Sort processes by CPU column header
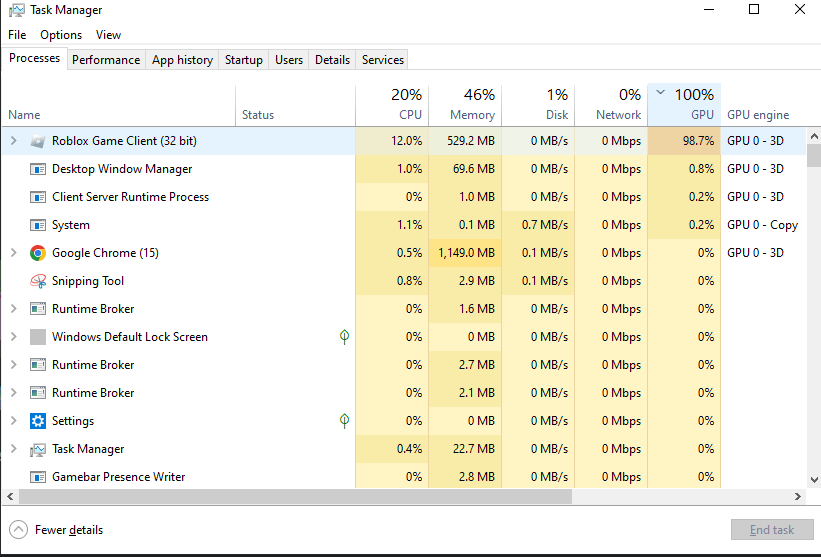The image size is (821, 557). click(x=392, y=105)
